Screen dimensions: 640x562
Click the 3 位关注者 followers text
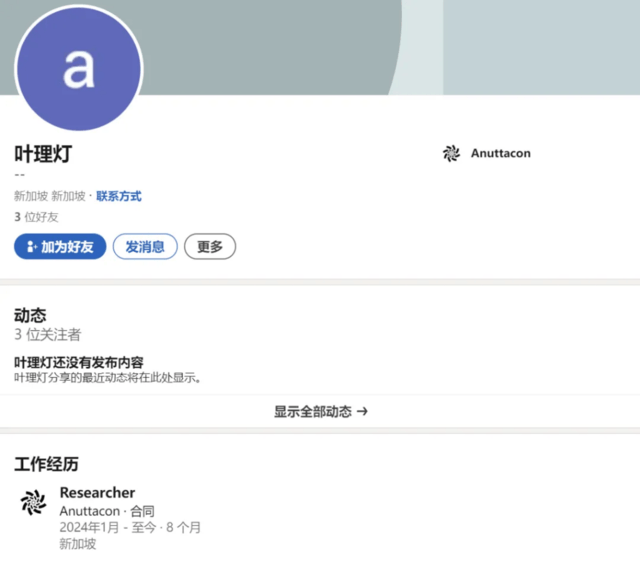point(47,335)
